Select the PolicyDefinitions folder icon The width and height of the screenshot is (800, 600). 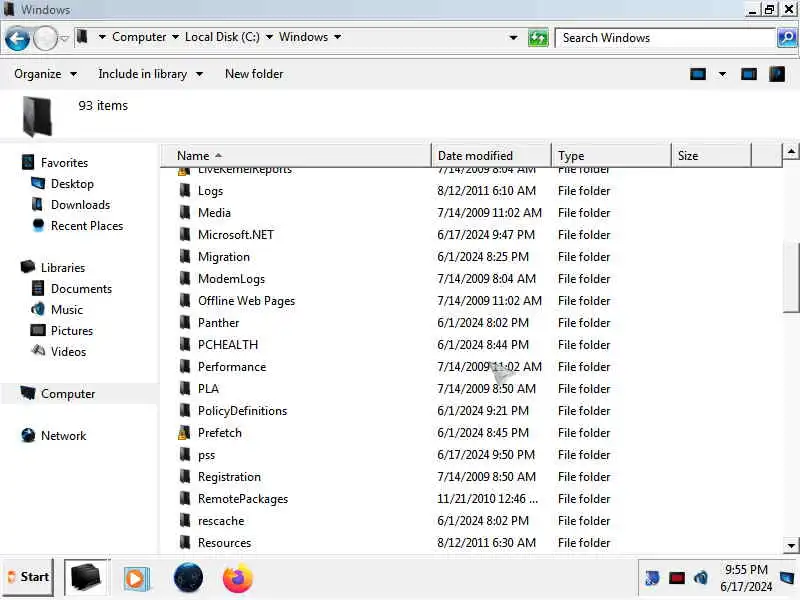185,410
